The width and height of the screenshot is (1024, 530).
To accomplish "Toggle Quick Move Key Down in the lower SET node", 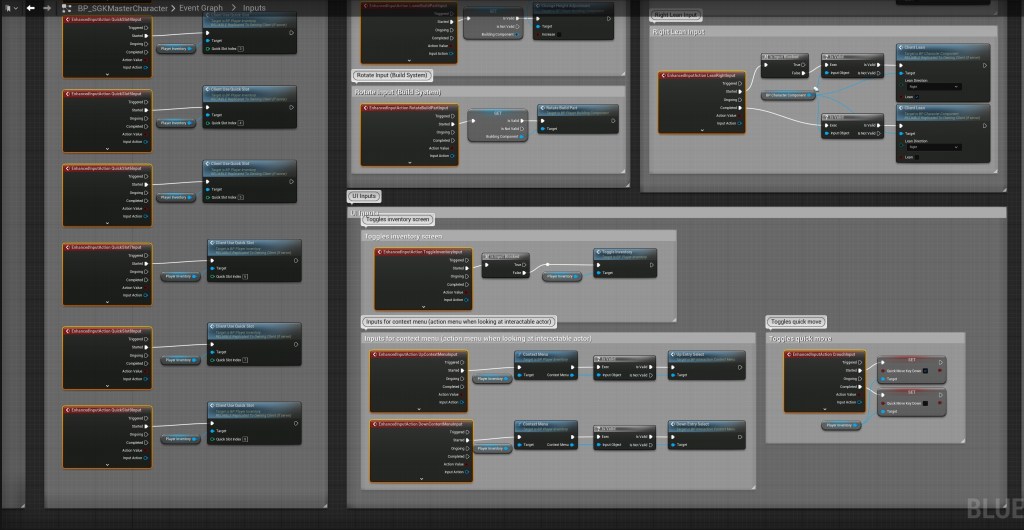I will click(925, 403).
